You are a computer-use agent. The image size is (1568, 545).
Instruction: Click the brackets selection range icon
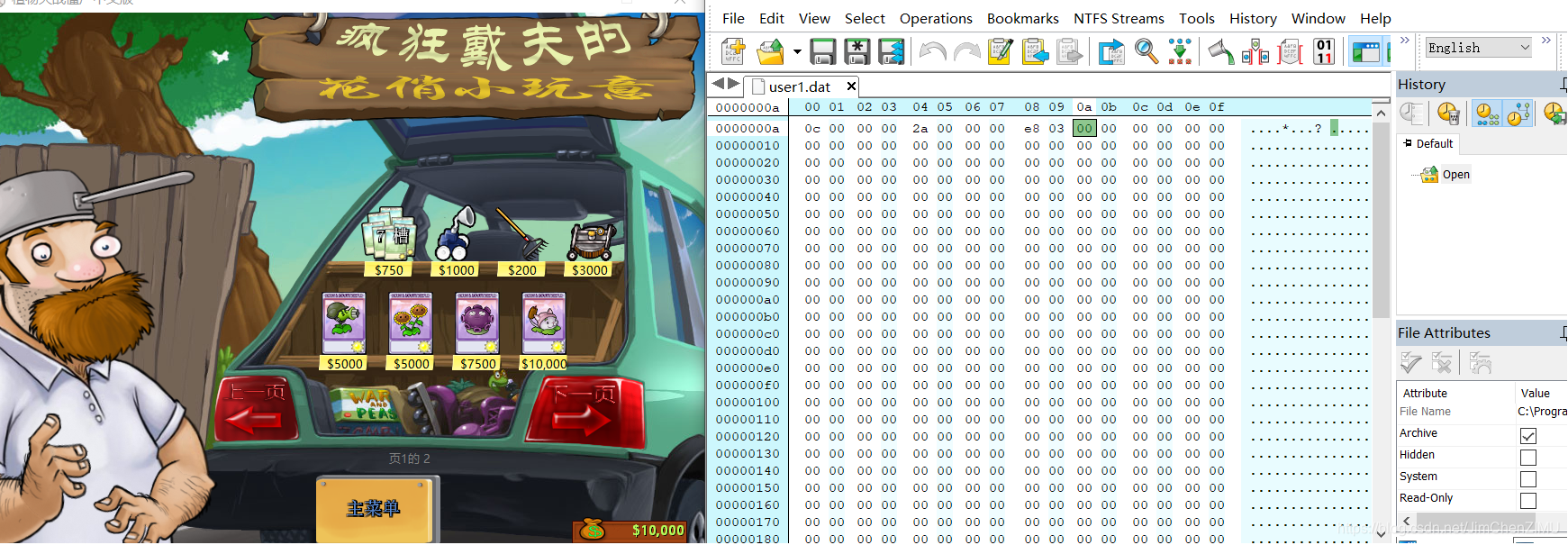click(1290, 51)
